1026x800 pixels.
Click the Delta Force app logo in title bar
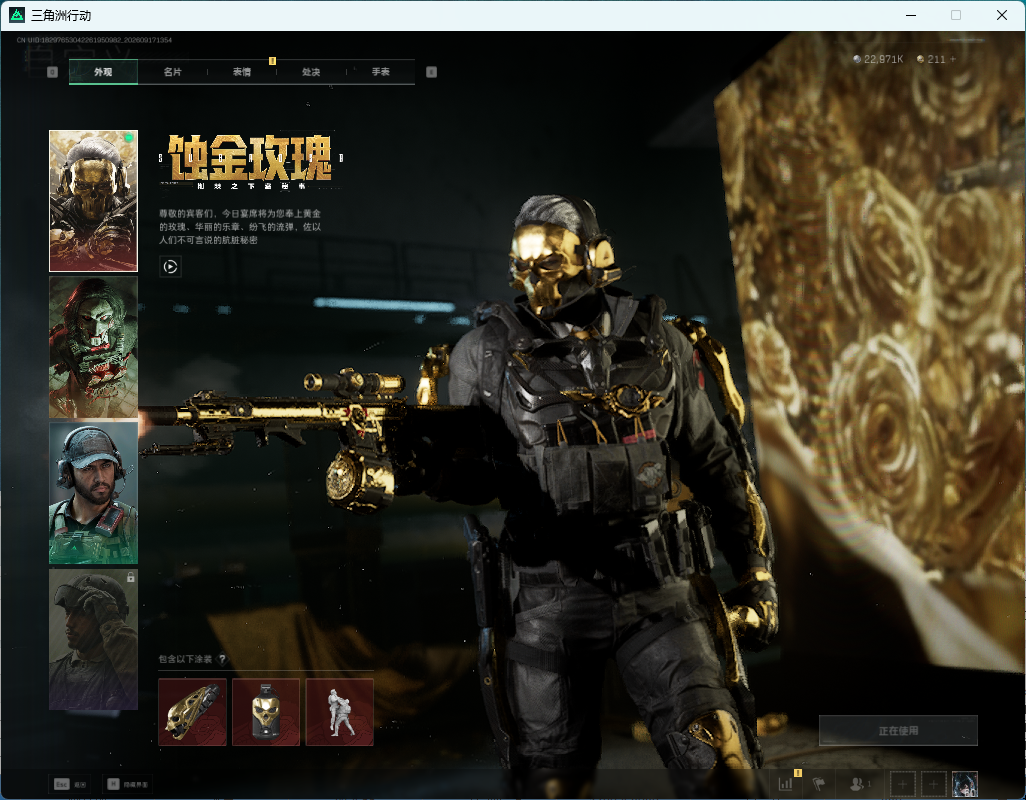click(x=17, y=15)
